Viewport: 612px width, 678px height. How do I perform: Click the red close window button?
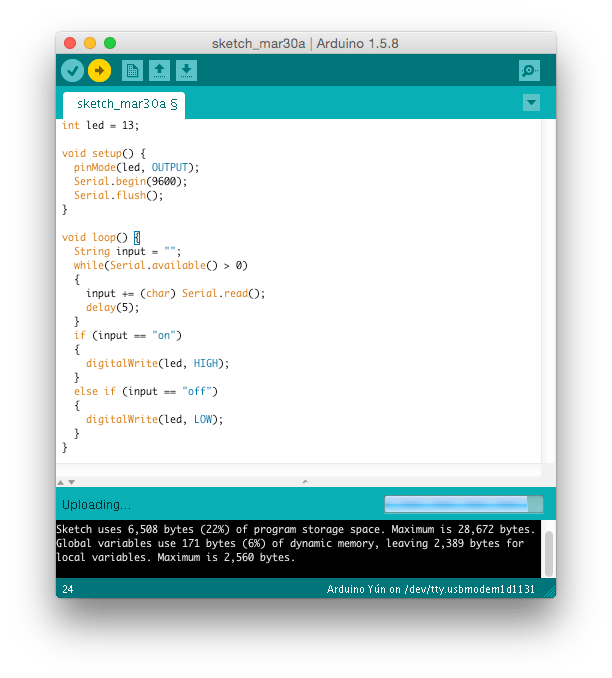tap(70, 43)
